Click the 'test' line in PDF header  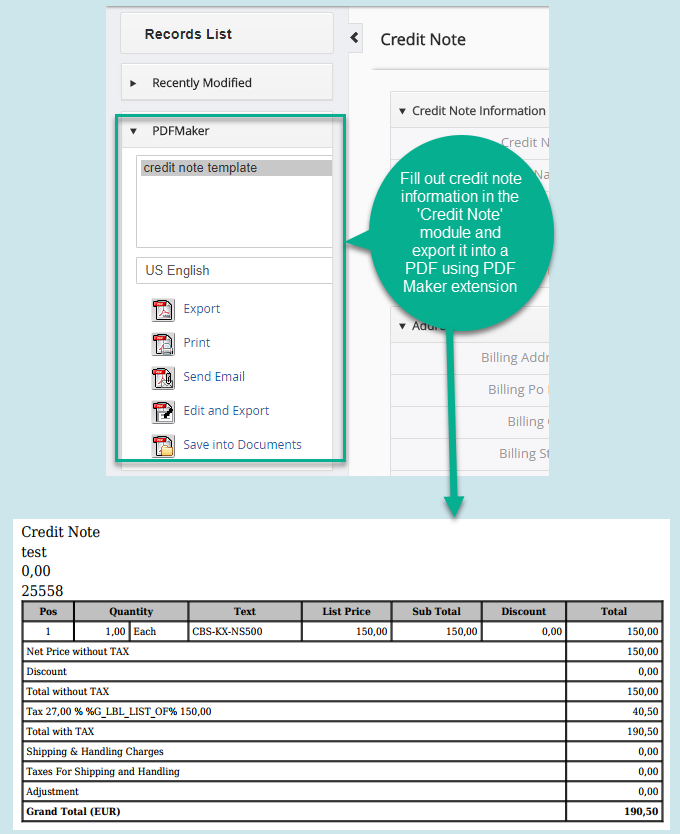[34, 552]
